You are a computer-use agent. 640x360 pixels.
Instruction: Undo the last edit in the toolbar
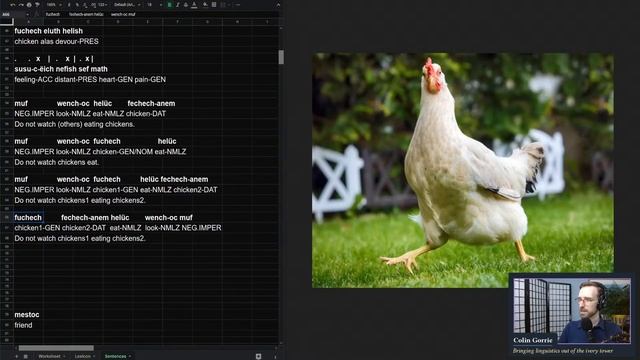tap(13, 5)
